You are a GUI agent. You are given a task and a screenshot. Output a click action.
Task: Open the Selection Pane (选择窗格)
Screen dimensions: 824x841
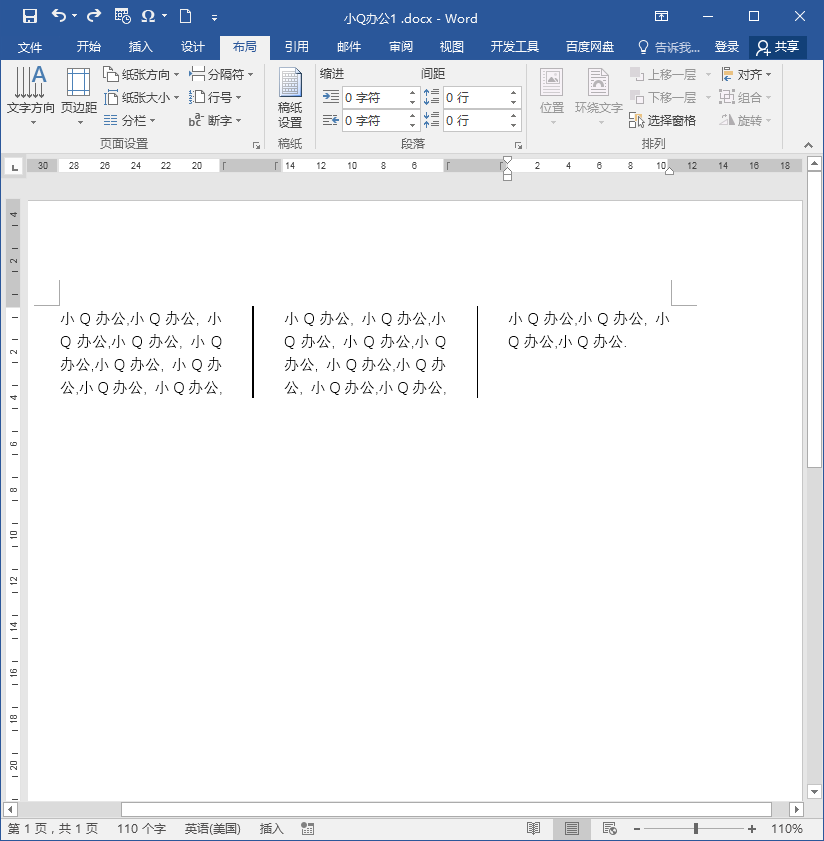coord(663,121)
